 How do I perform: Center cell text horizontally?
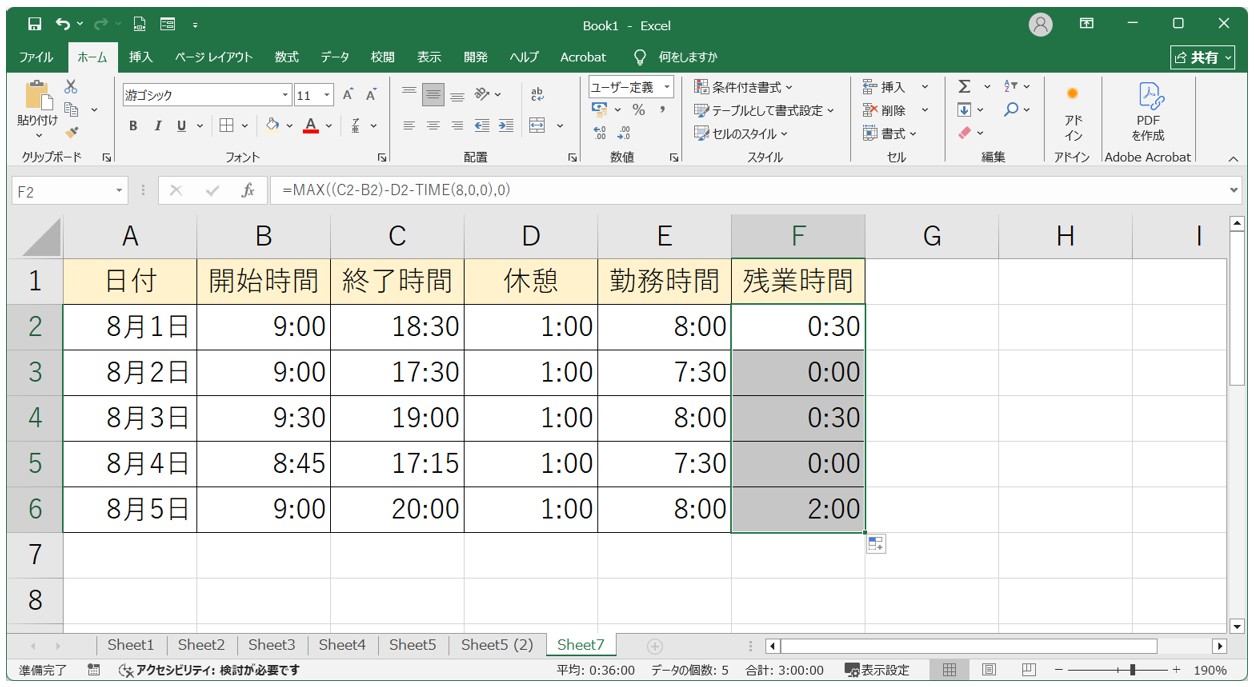coord(433,126)
